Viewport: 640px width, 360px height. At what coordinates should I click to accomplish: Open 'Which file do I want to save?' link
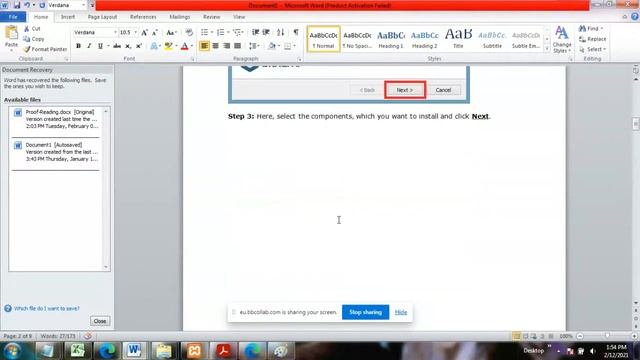47,309
